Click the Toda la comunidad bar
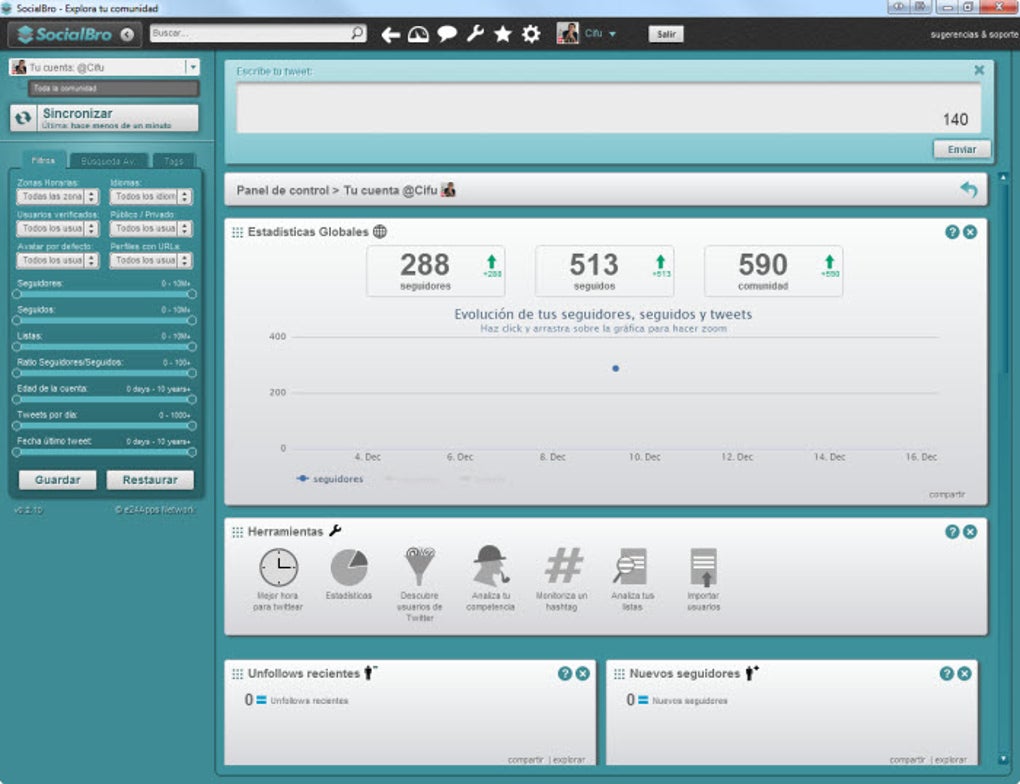1020x784 pixels. coord(114,88)
